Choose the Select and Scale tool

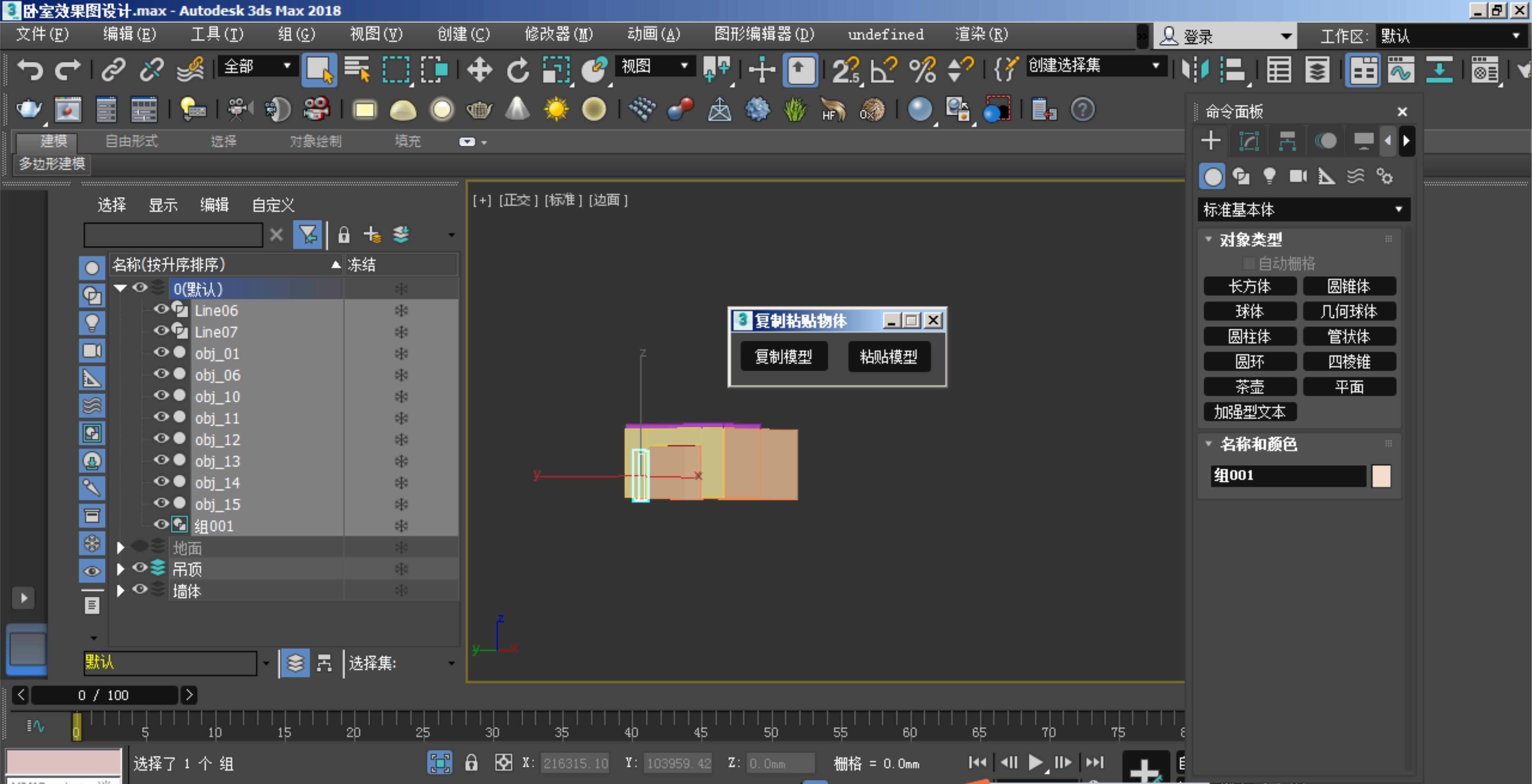coord(556,69)
